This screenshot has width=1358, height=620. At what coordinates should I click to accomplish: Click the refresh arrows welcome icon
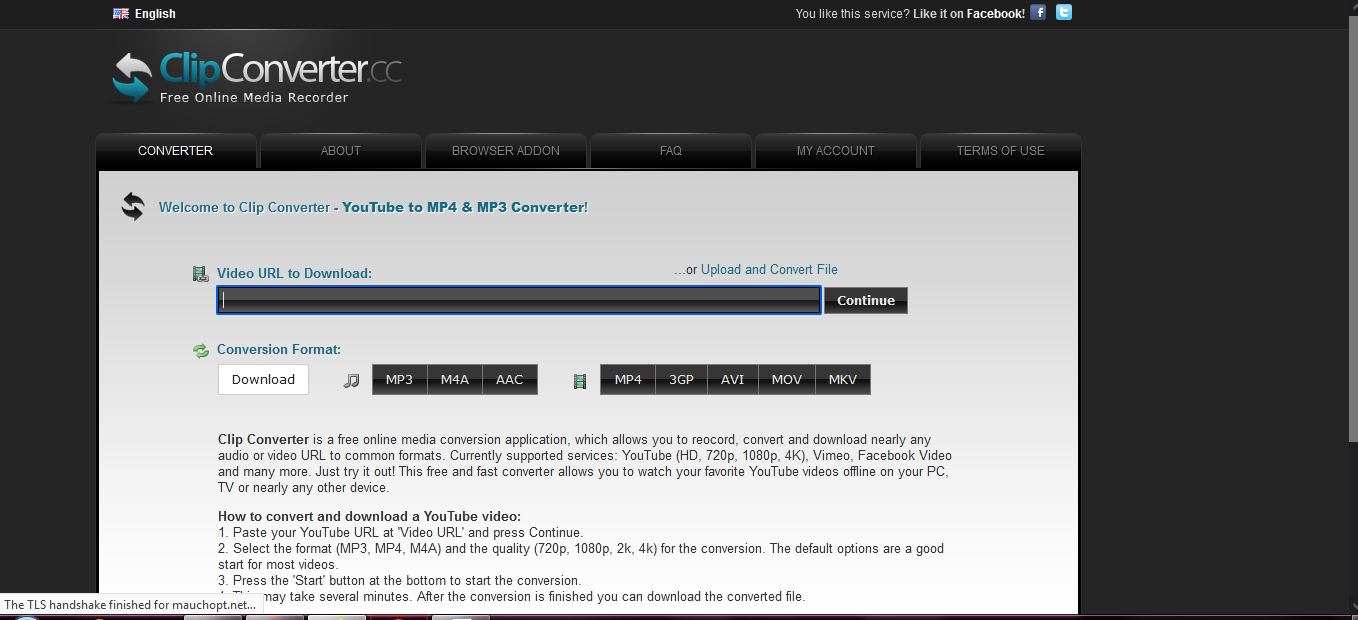pos(133,207)
